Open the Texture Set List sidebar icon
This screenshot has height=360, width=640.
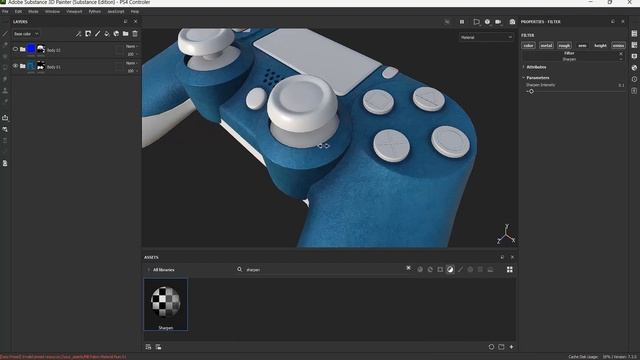pos(634,33)
